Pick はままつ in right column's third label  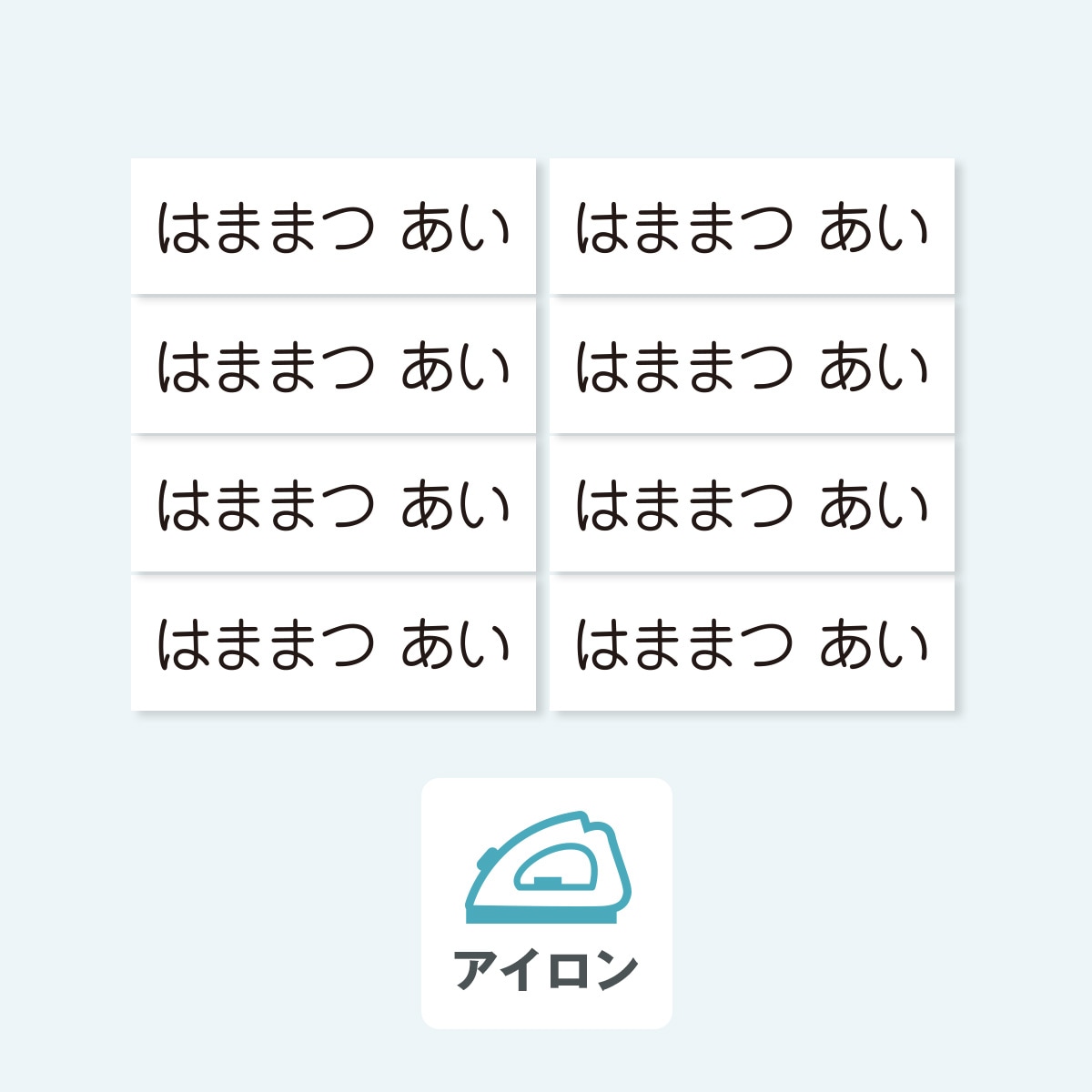684,505
